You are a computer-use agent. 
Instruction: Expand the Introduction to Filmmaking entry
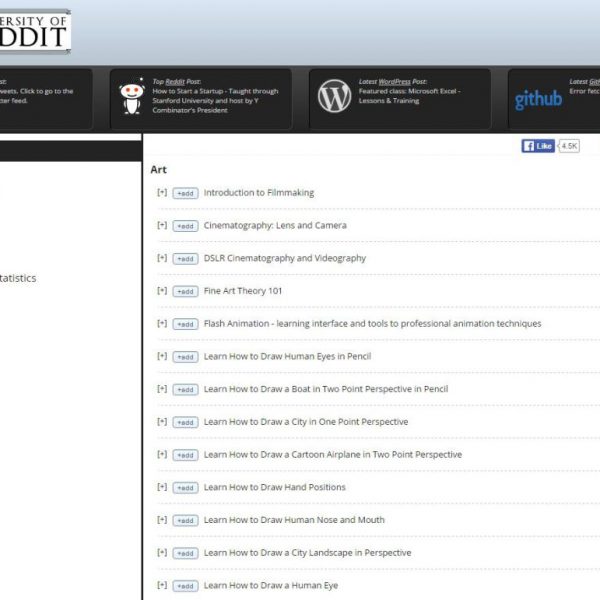coord(162,192)
